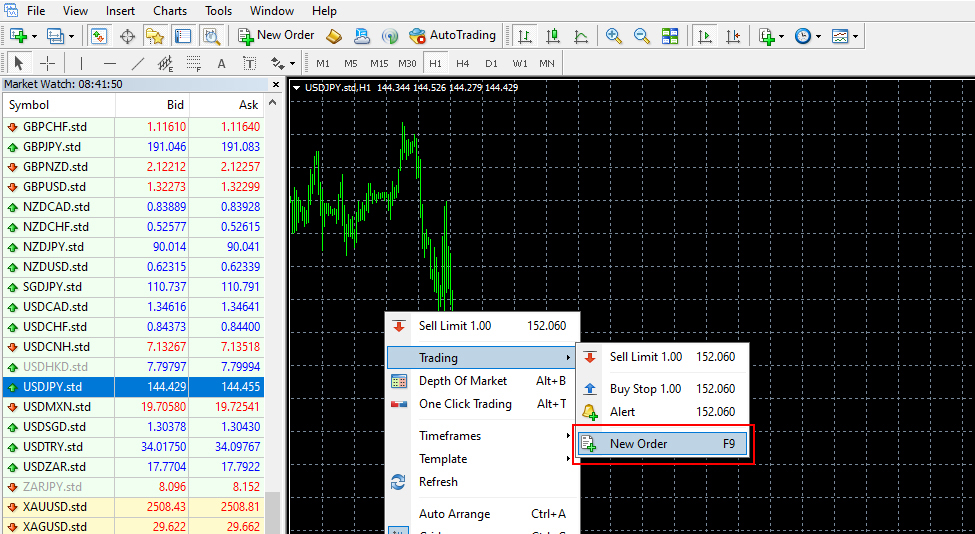Toggle the Strategy Tester icon
The width and height of the screenshot is (975, 534).
click(211, 36)
